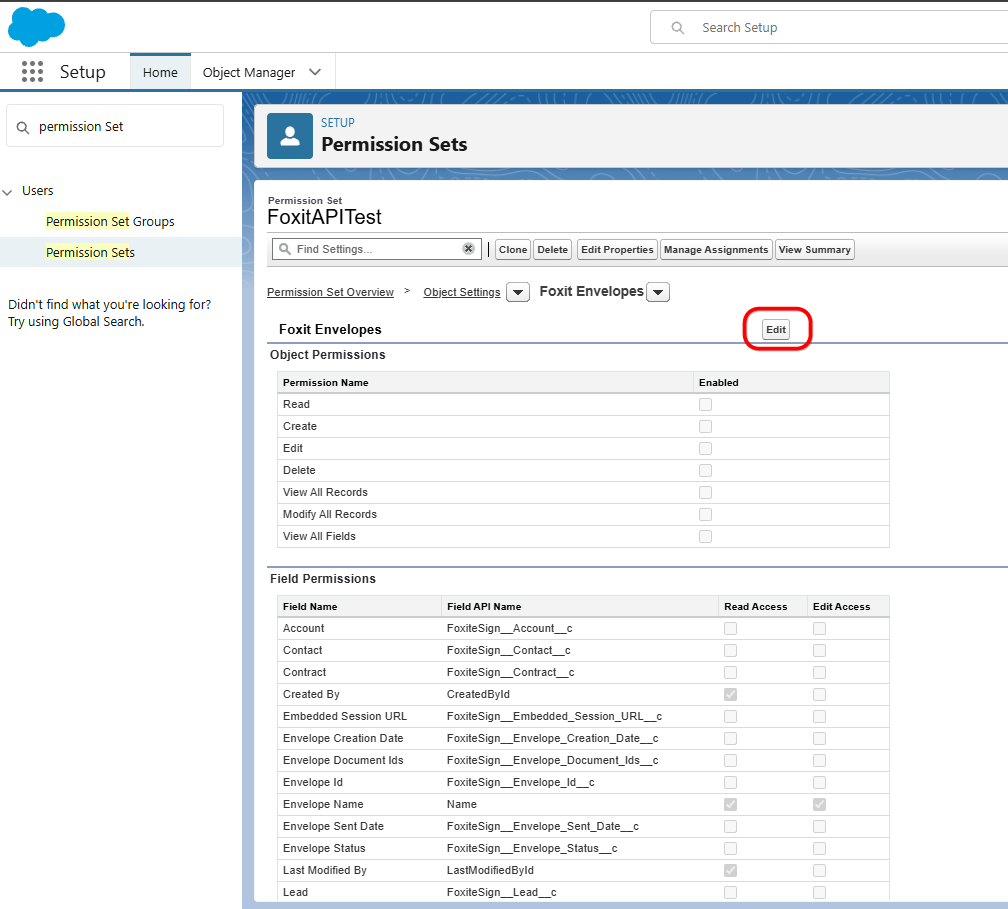Open the Object Manager tab

(249, 72)
